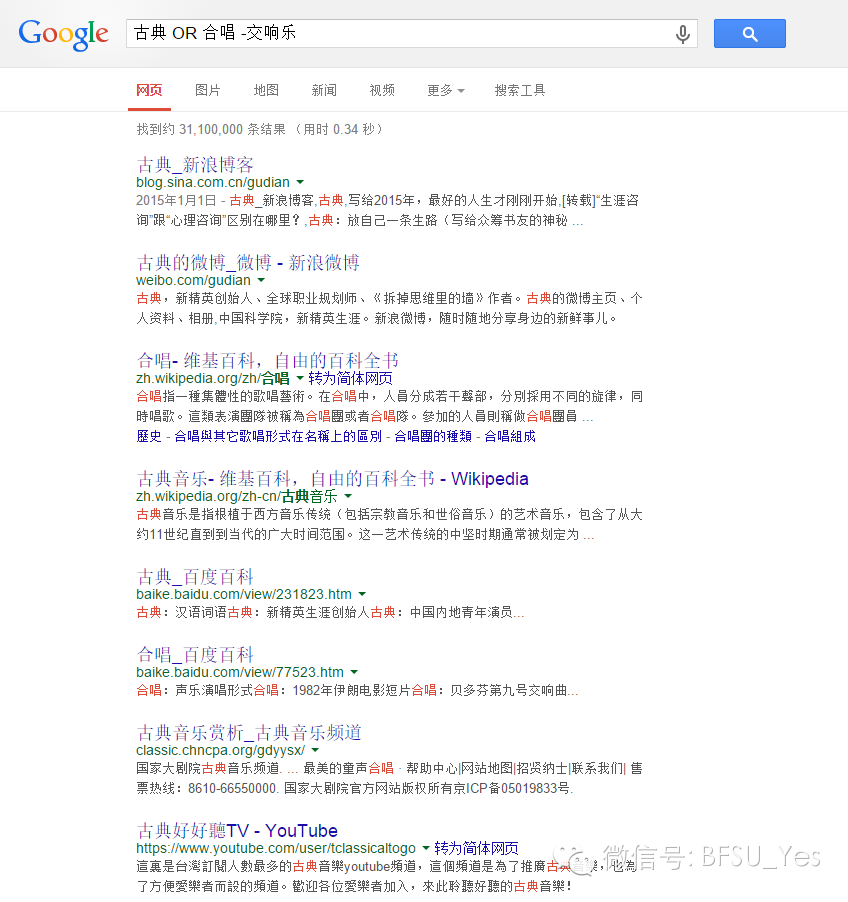Open the 古典_新浪博客 result

pos(195,165)
